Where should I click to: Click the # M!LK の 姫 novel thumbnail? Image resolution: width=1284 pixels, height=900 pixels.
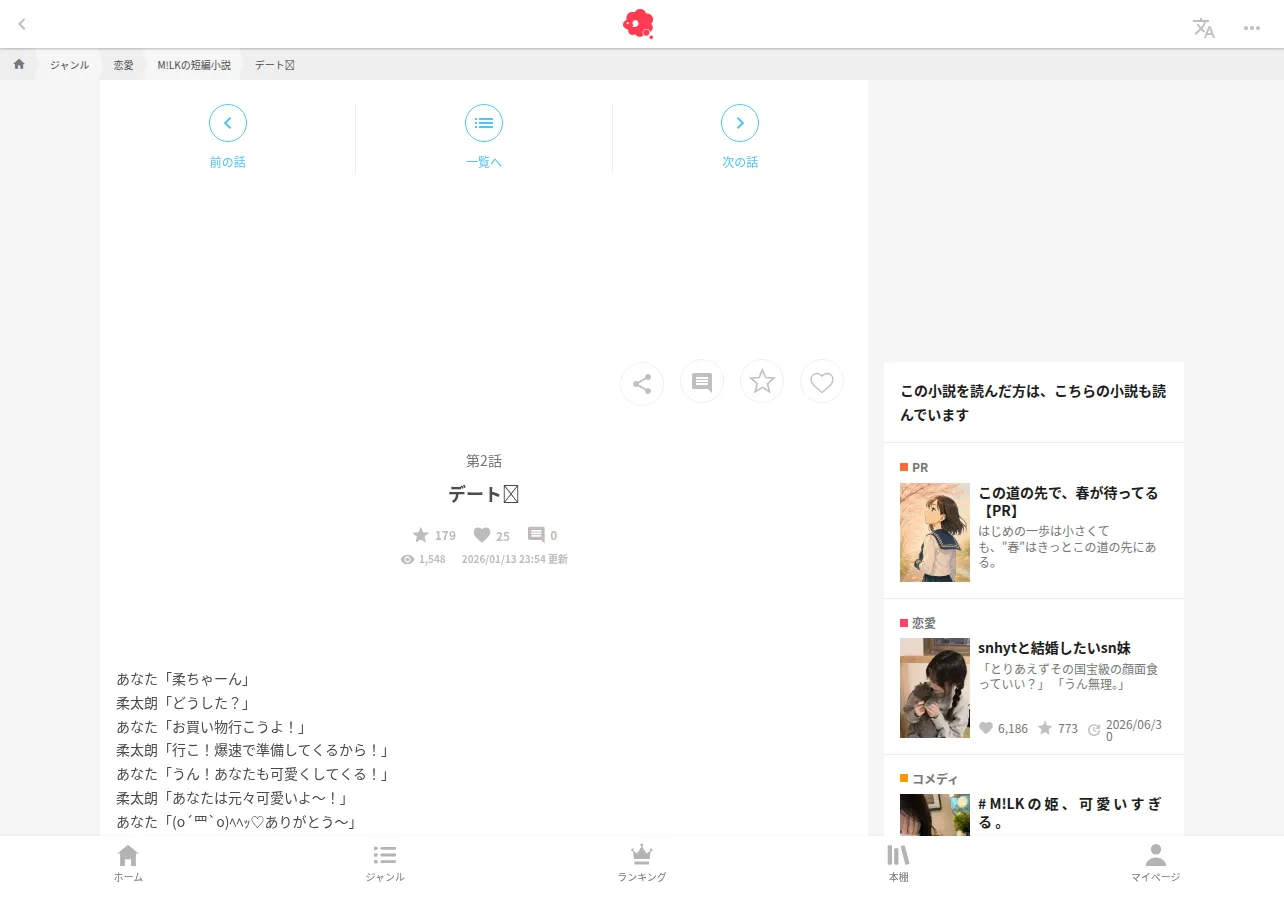[x=935, y=815]
